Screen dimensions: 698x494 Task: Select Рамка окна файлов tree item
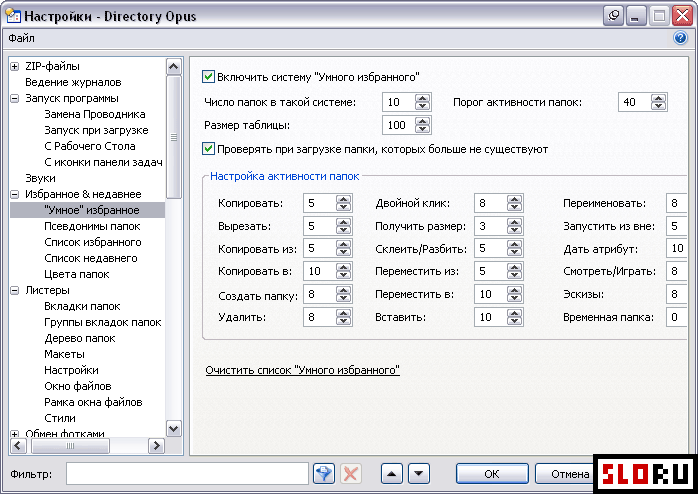(93, 403)
